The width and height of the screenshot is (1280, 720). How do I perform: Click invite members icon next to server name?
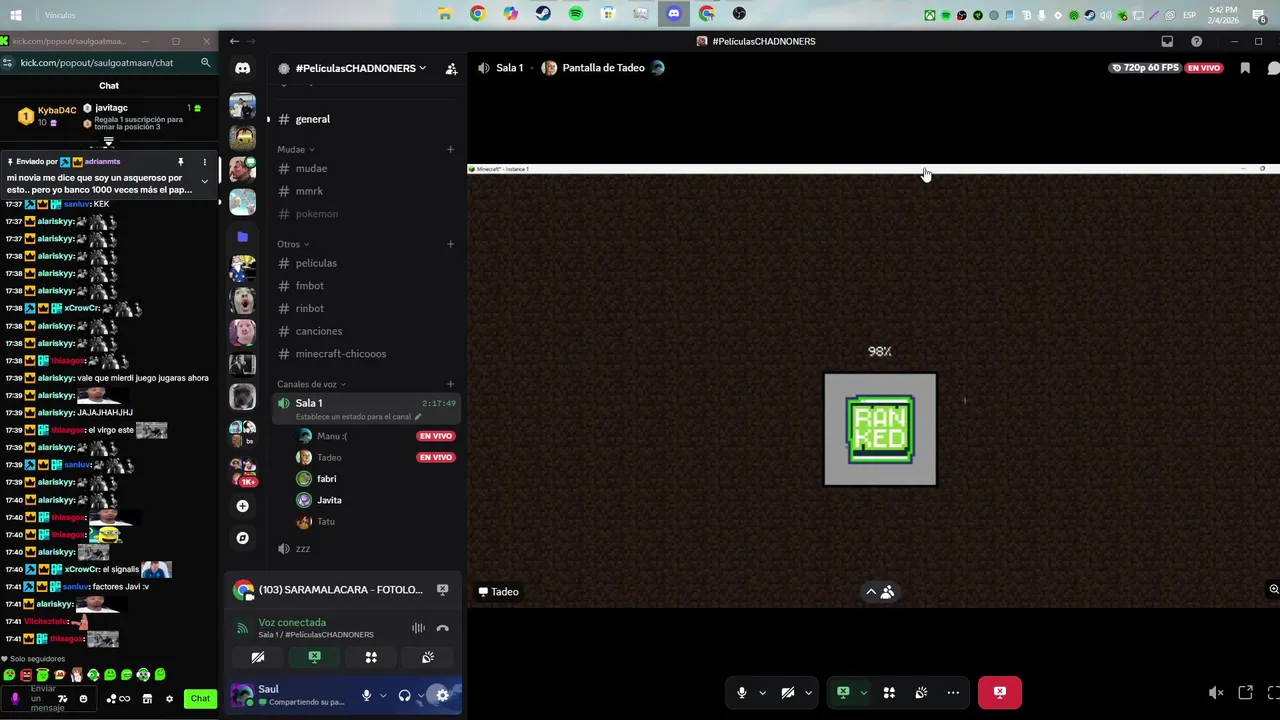point(451,68)
